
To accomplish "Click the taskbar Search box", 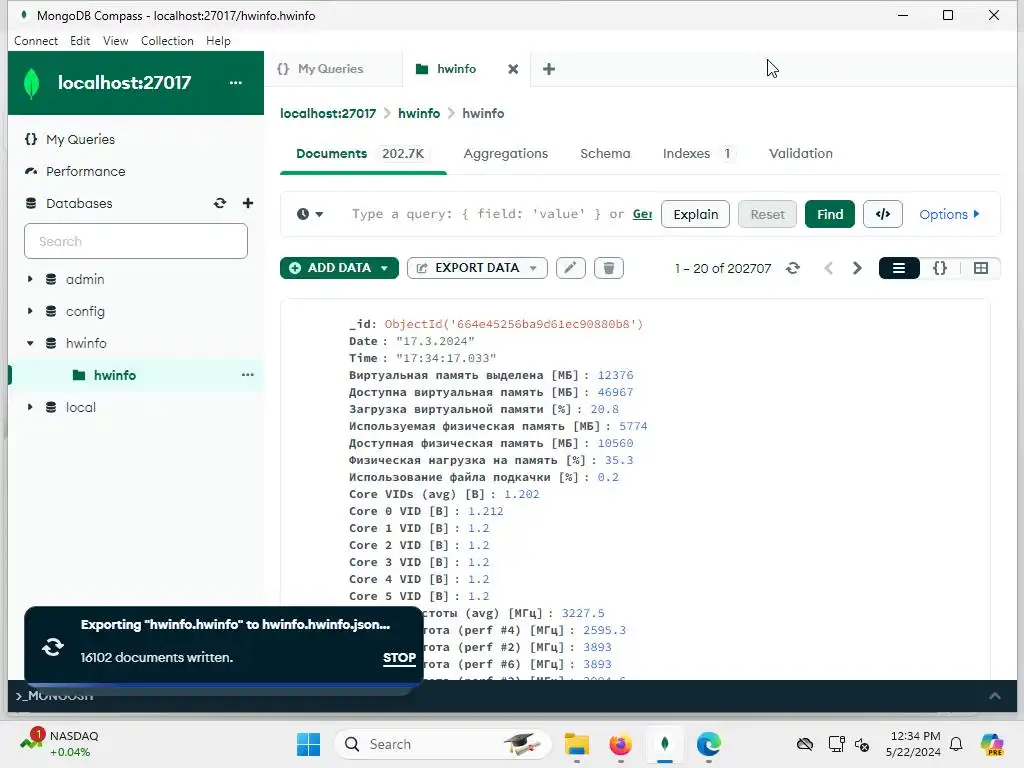I will point(443,744).
